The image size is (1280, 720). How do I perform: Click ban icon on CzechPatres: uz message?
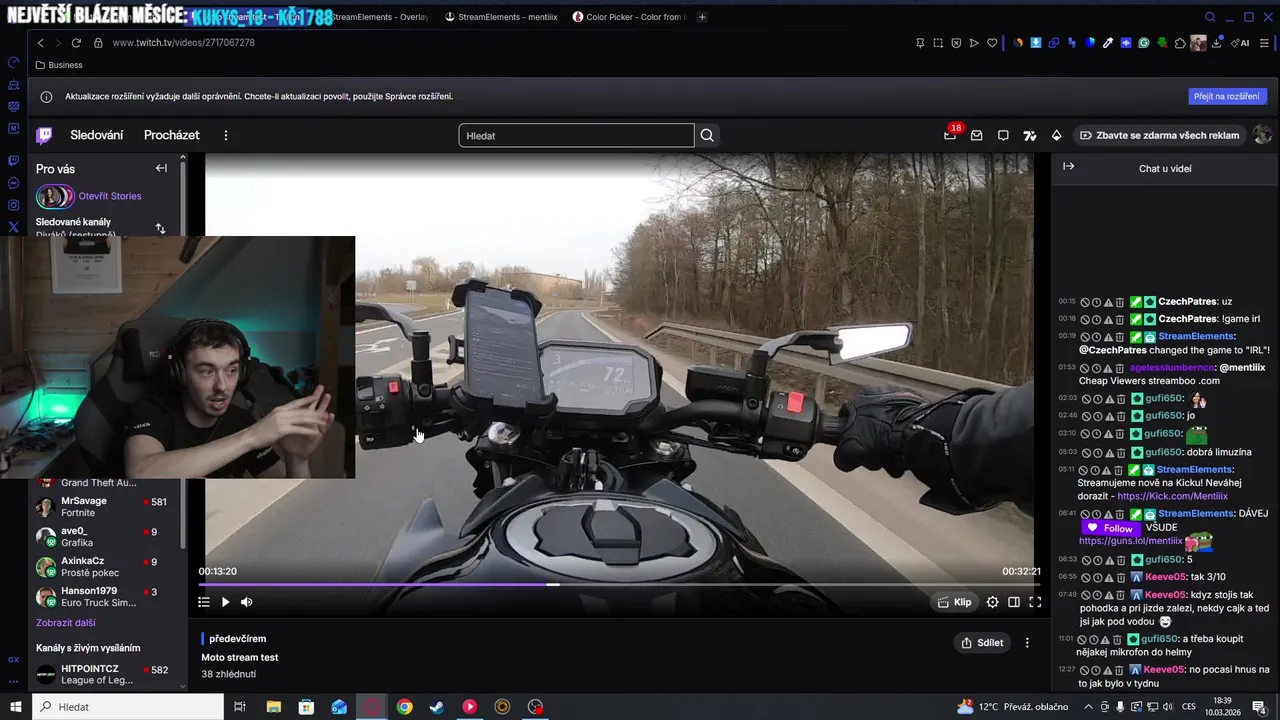coord(1085,301)
